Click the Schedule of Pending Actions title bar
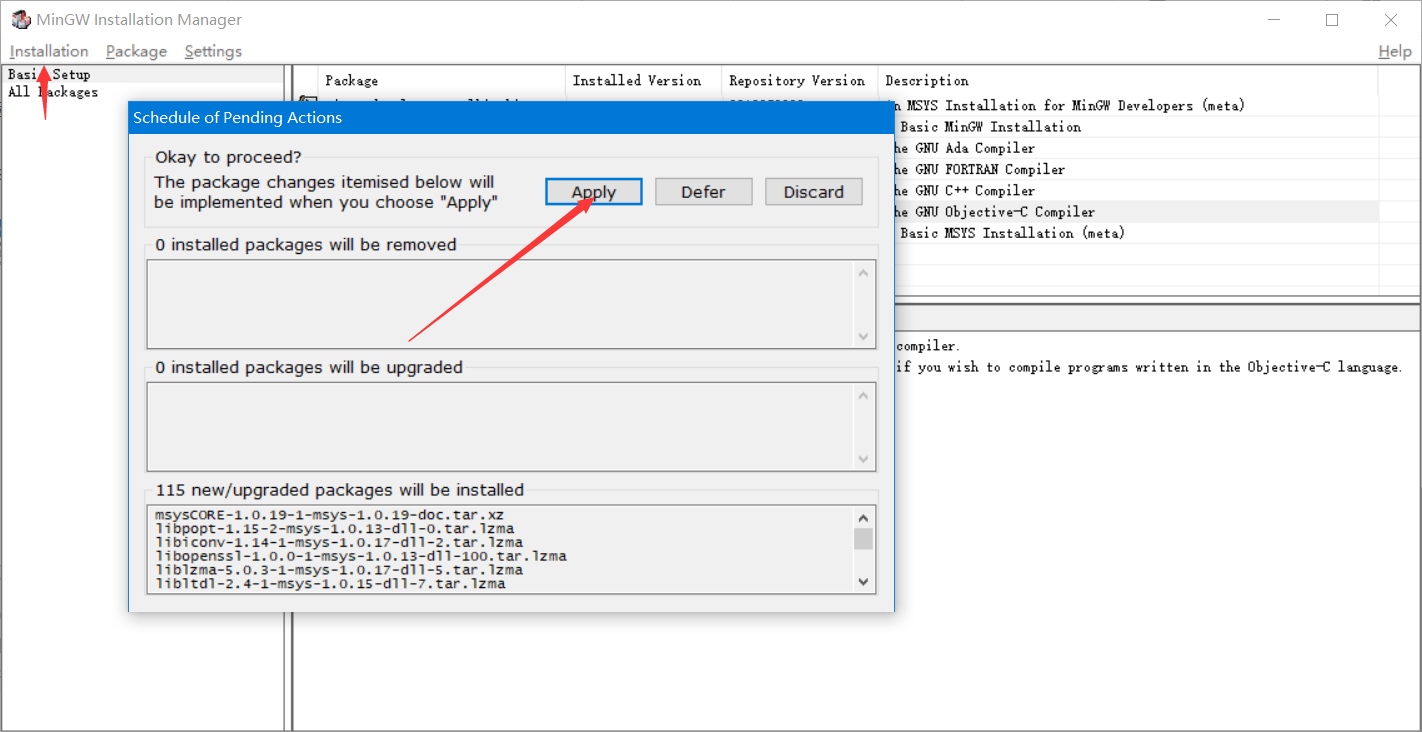 pyautogui.click(x=511, y=117)
